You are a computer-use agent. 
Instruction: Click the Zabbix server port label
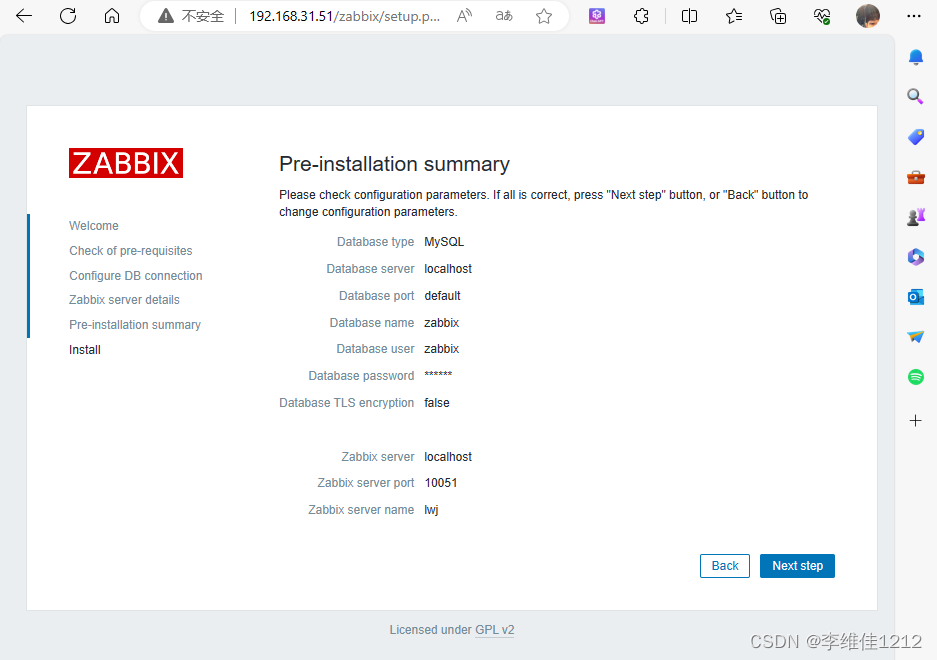click(366, 482)
